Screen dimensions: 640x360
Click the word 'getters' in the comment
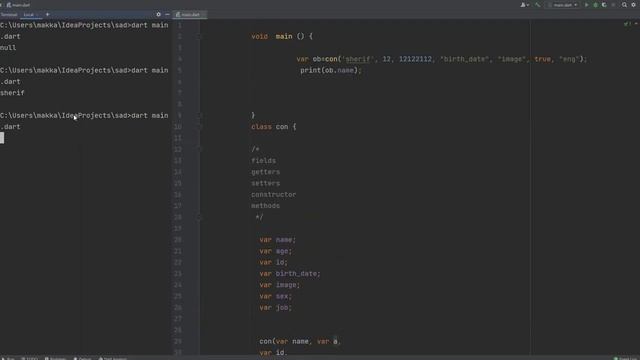tap(265, 172)
